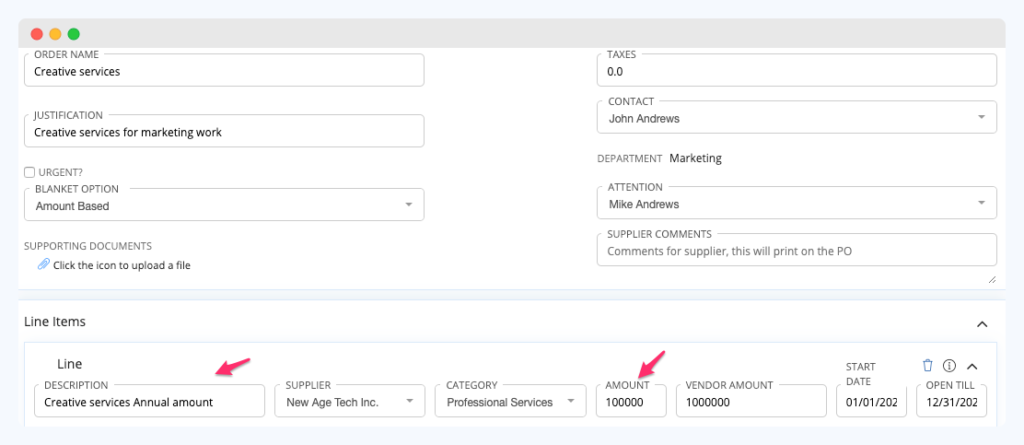The image size is (1024, 445).
Task: Click the Vendor Amount field
Action: click(x=751, y=401)
